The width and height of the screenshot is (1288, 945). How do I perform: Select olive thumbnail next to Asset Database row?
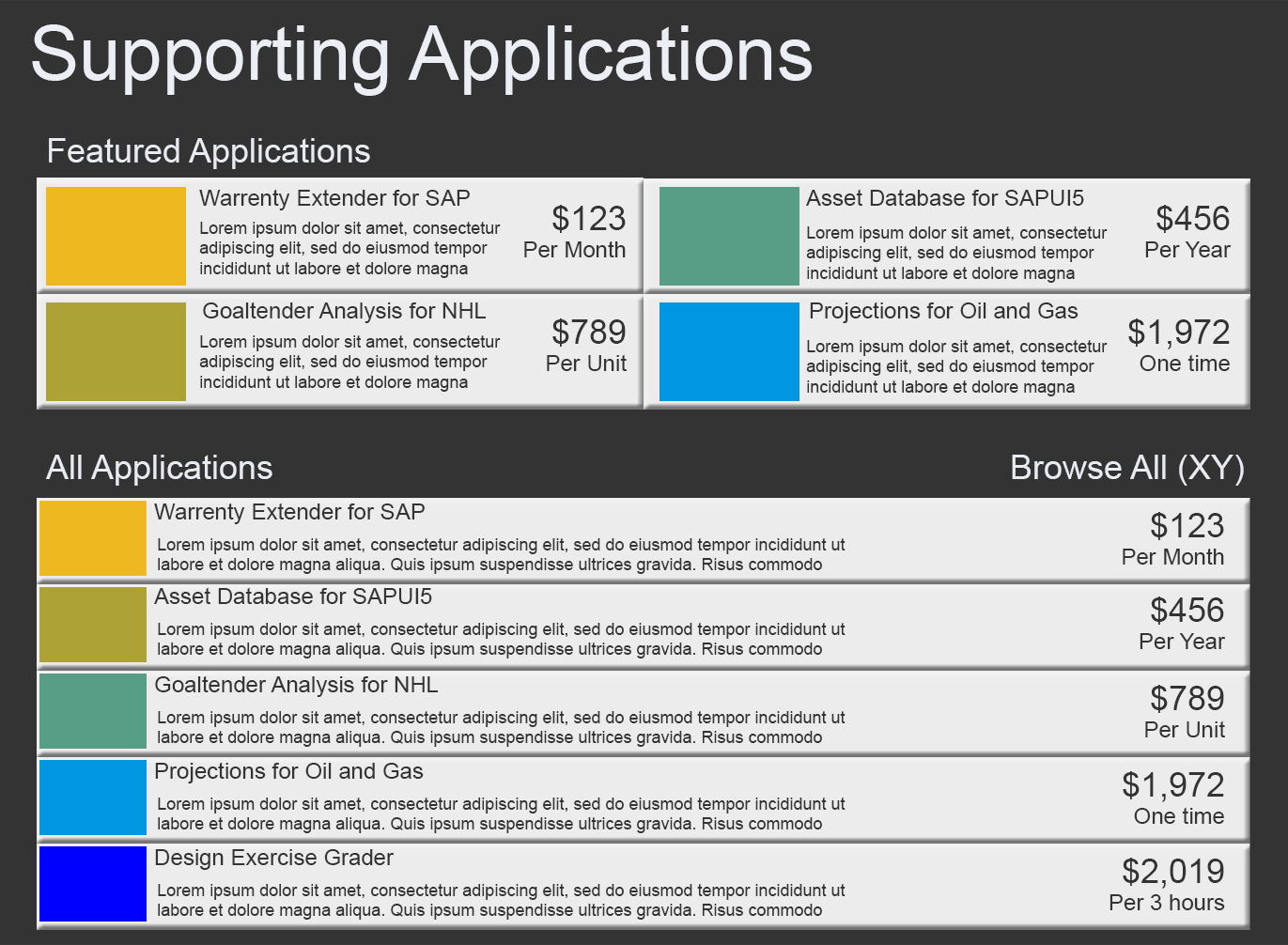pyautogui.click(x=93, y=625)
